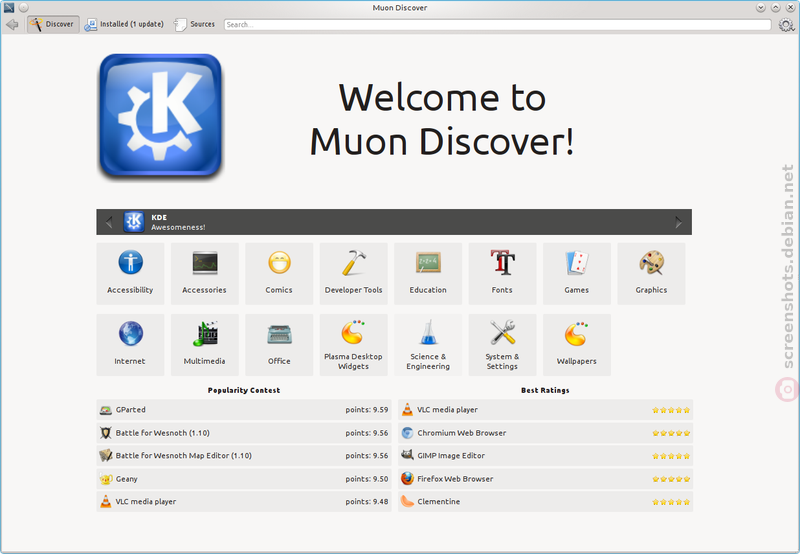Click the window menu icon in title bar
This screenshot has height=554, width=800.
pos(9,7)
